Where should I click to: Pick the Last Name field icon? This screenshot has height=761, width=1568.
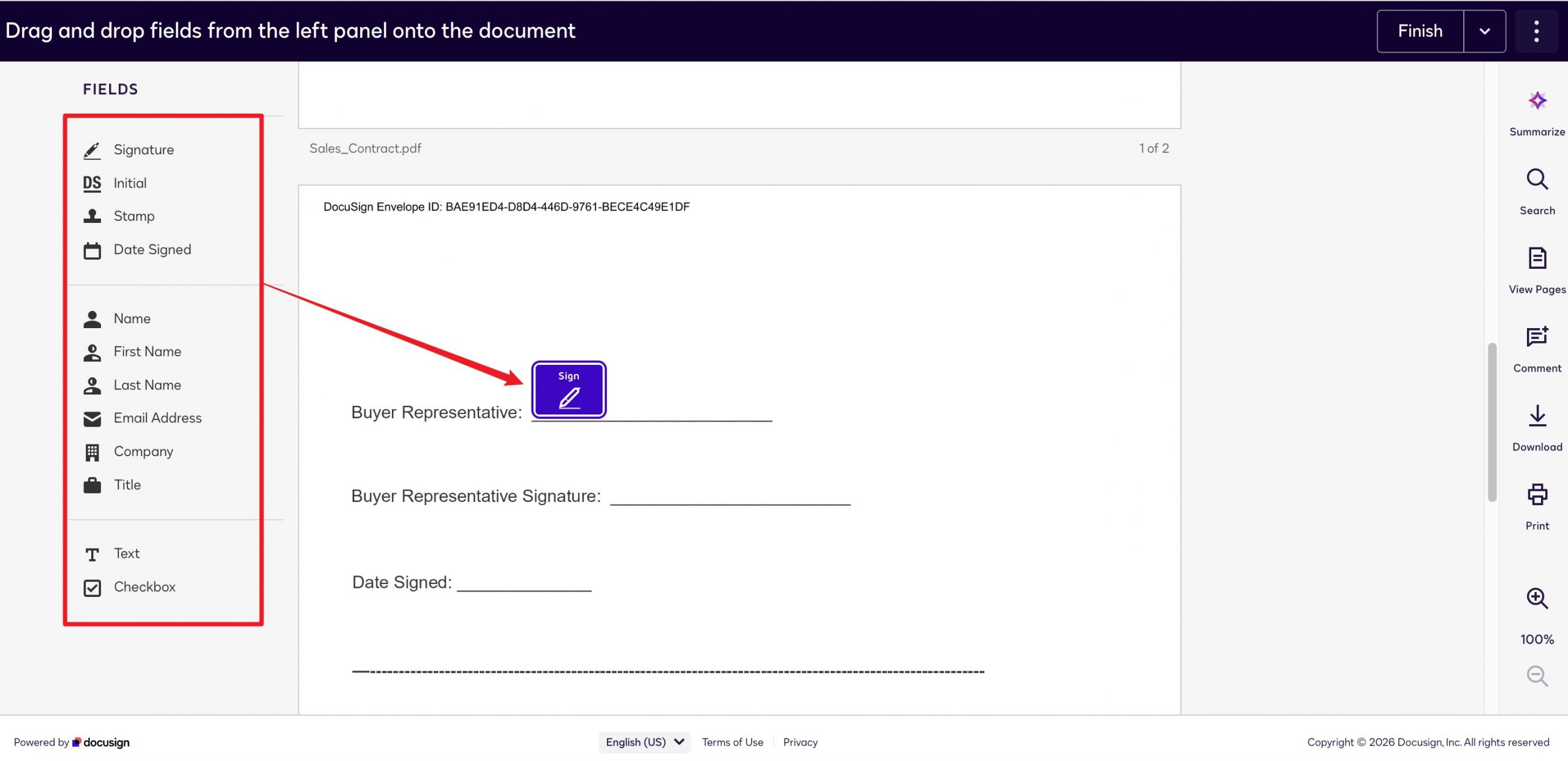[92, 385]
